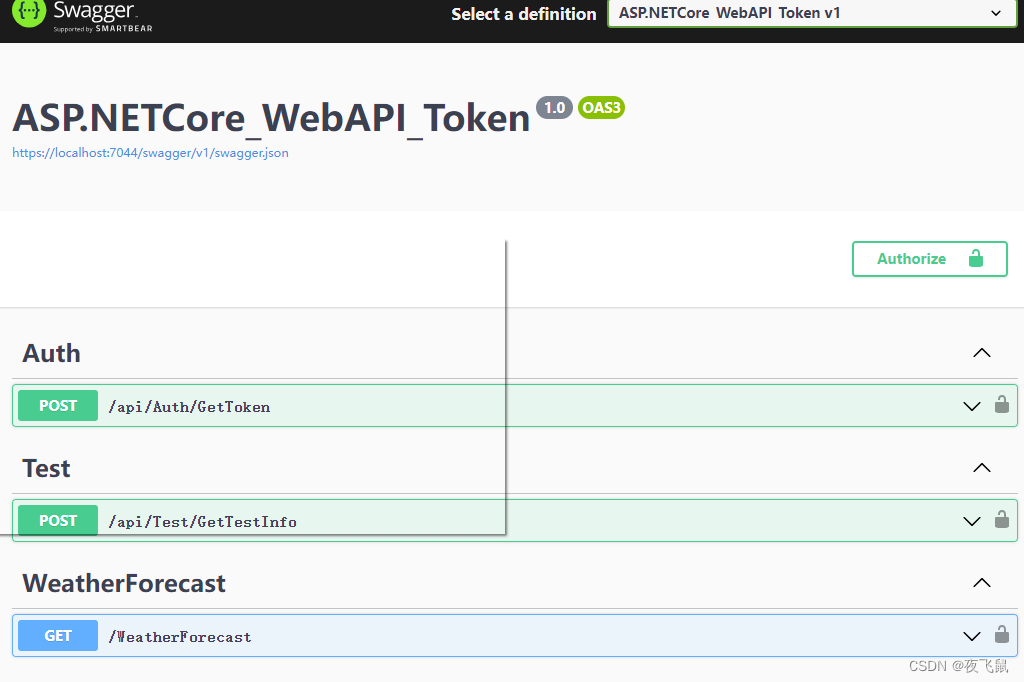
Task: Click lock icon on WeatherForecast GET row
Action: [x=1001, y=635]
